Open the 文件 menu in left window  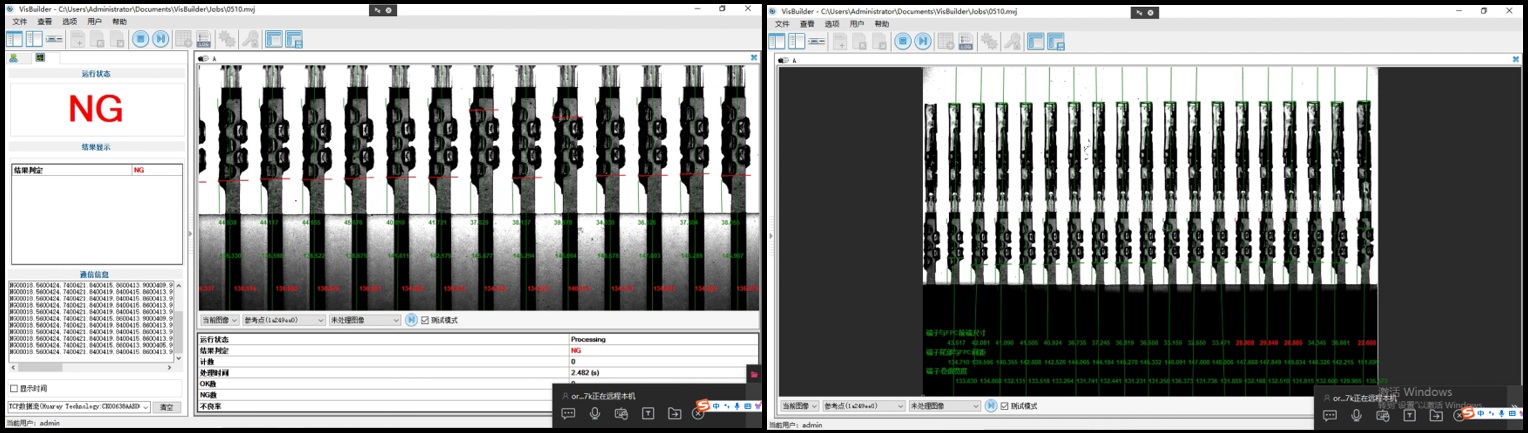coord(19,21)
